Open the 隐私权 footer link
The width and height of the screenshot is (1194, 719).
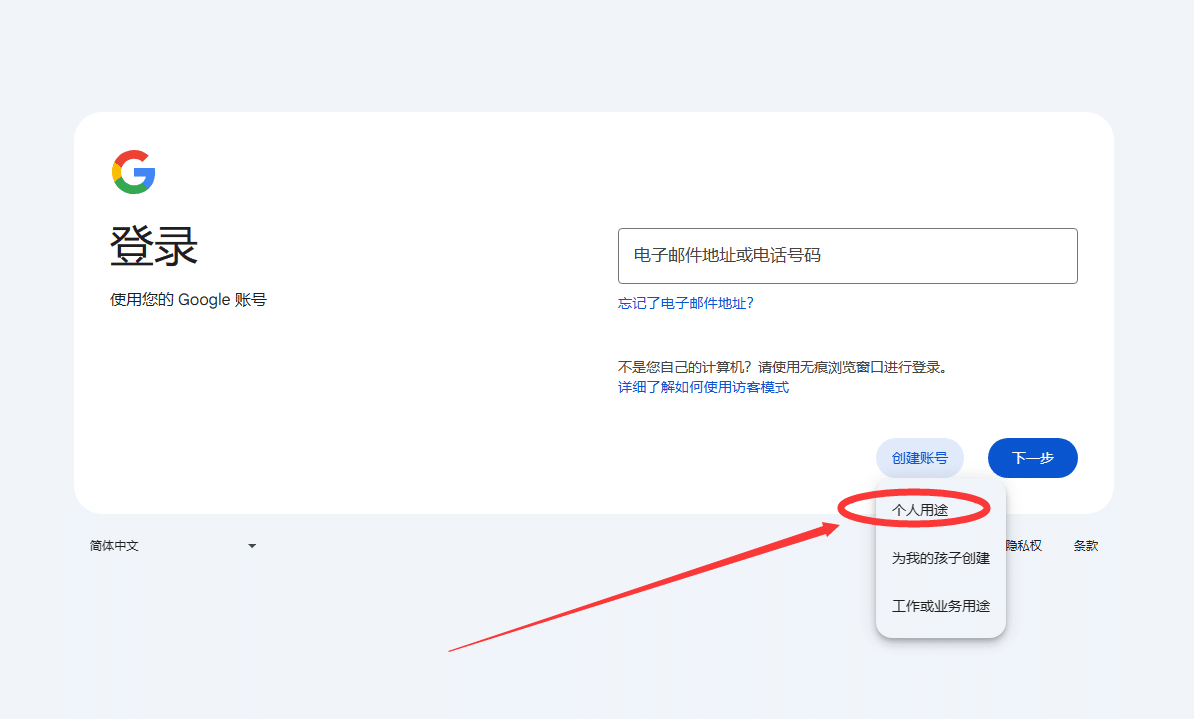1023,546
